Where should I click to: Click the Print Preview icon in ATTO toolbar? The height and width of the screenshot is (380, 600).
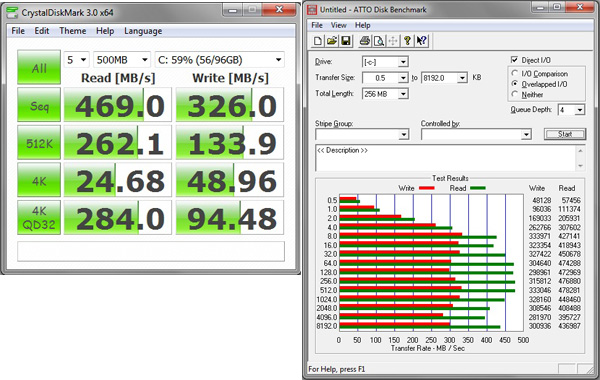[379, 41]
